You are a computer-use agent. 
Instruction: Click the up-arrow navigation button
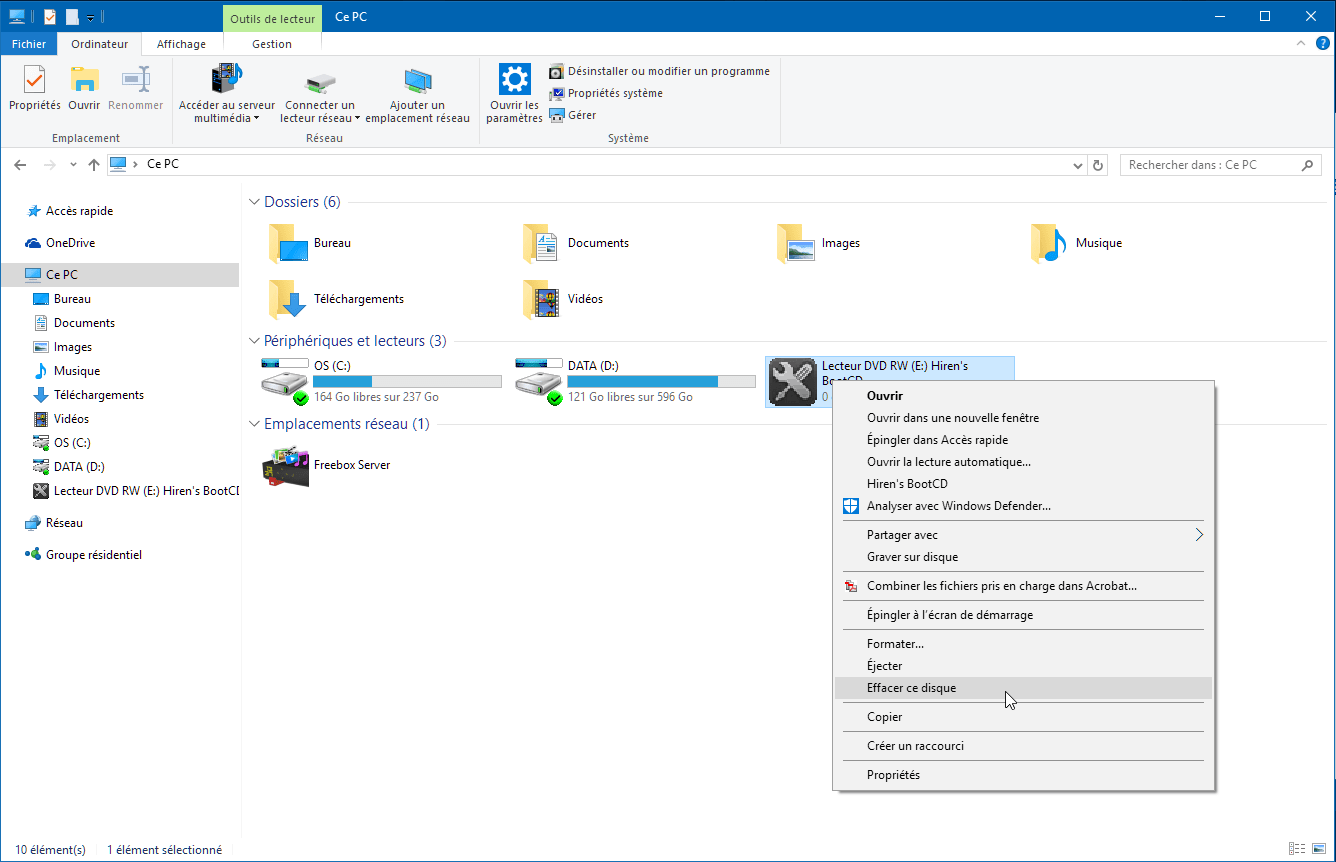(94, 165)
